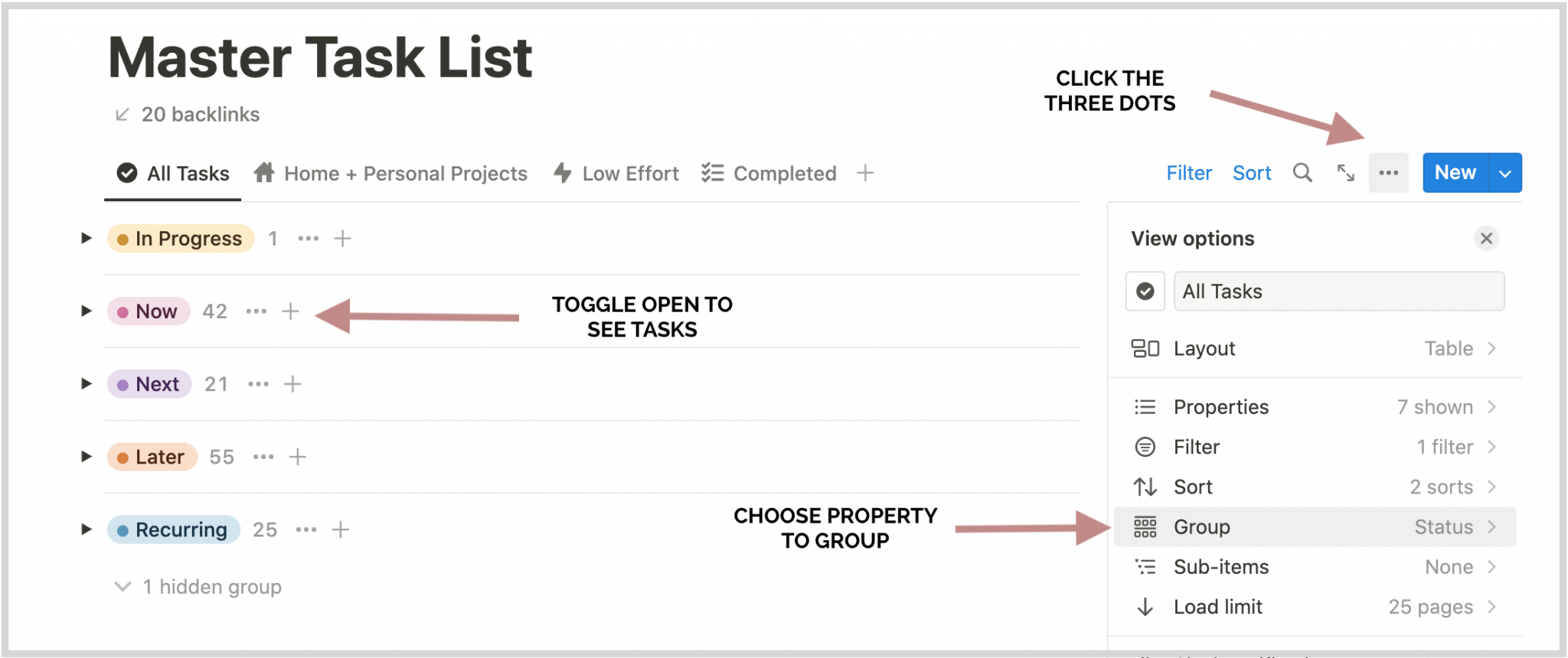Show the 1 hidden group
This screenshot has height=658, width=1568.
(198, 587)
